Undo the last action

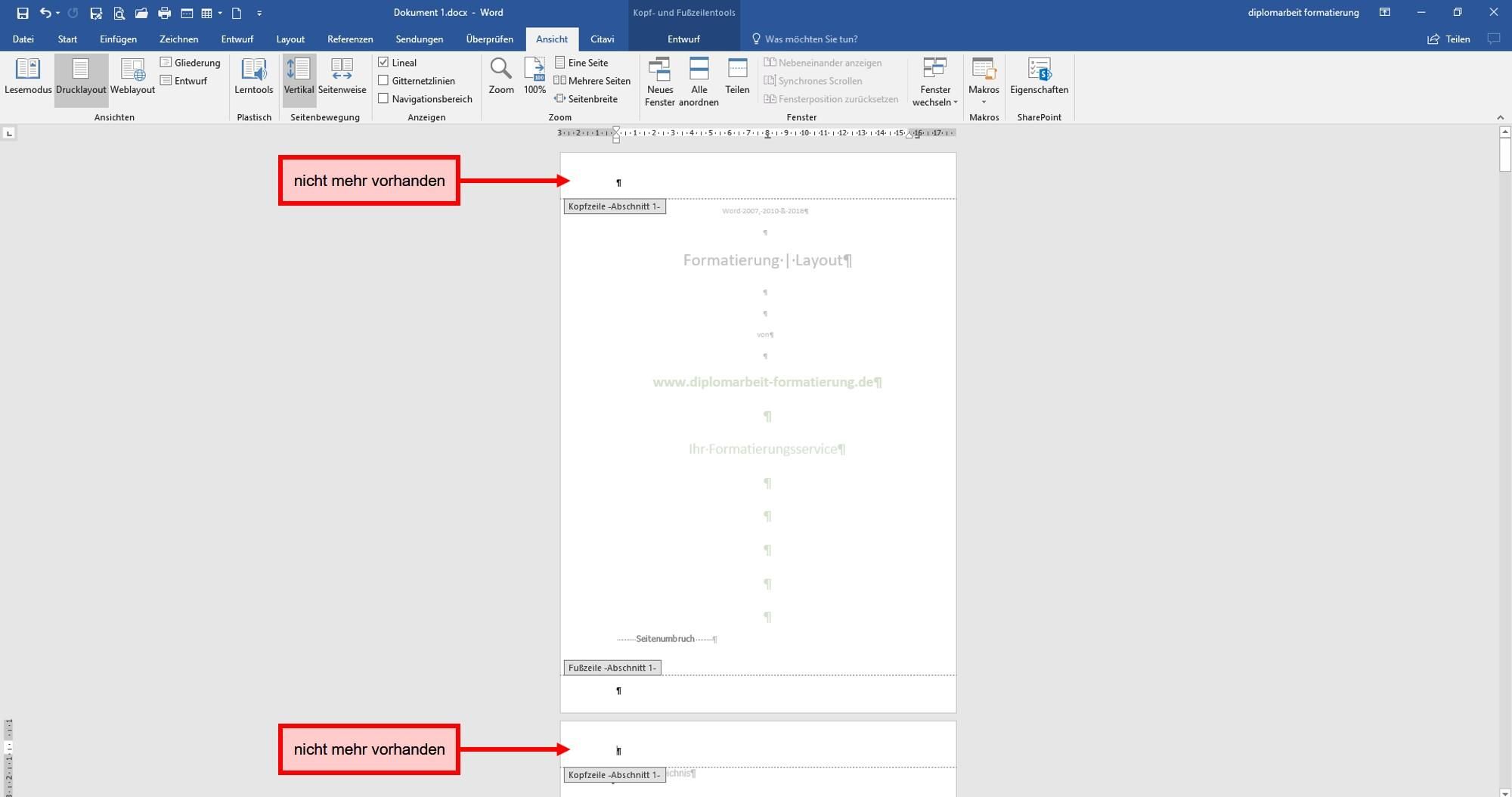pyautogui.click(x=45, y=13)
